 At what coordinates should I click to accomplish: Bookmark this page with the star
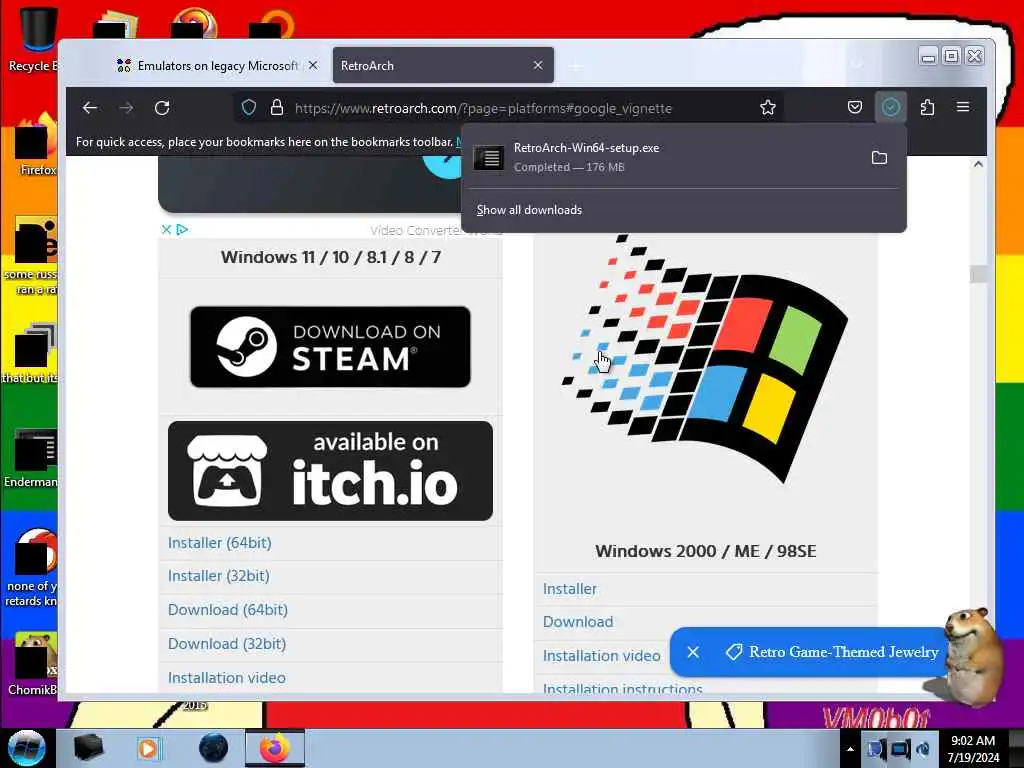pos(768,108)
